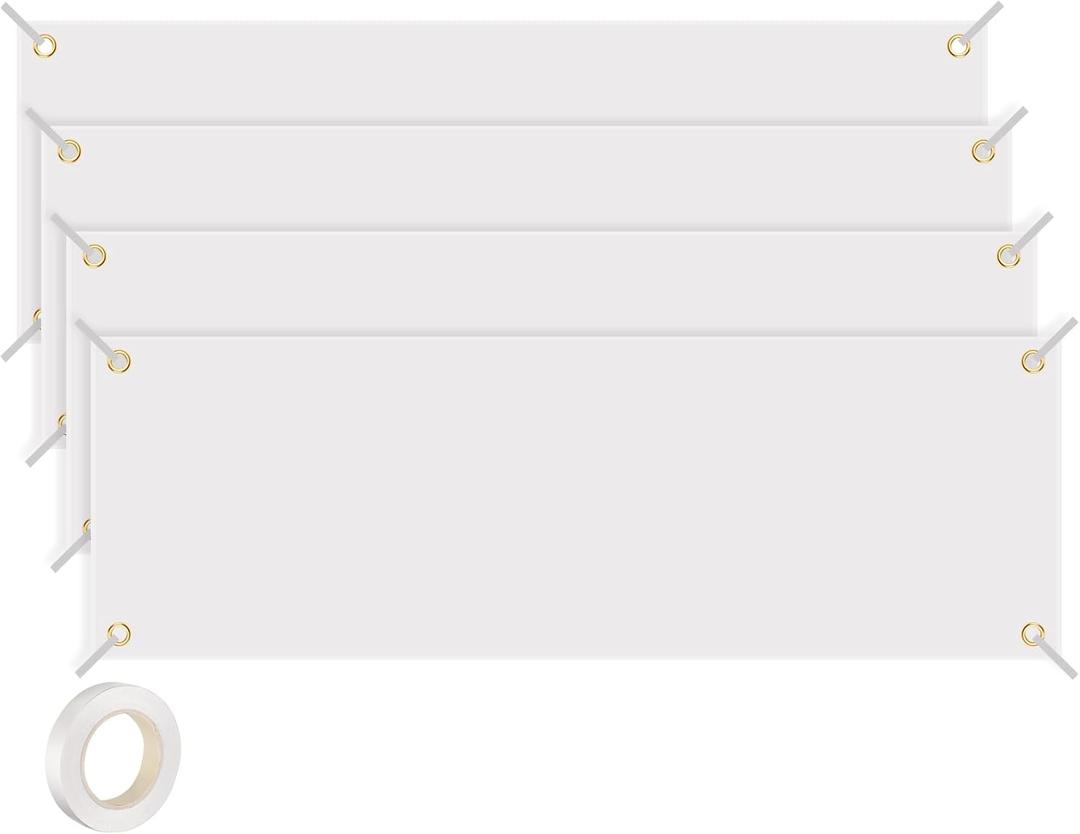Click front banner's top-left gold grommet

119,361
